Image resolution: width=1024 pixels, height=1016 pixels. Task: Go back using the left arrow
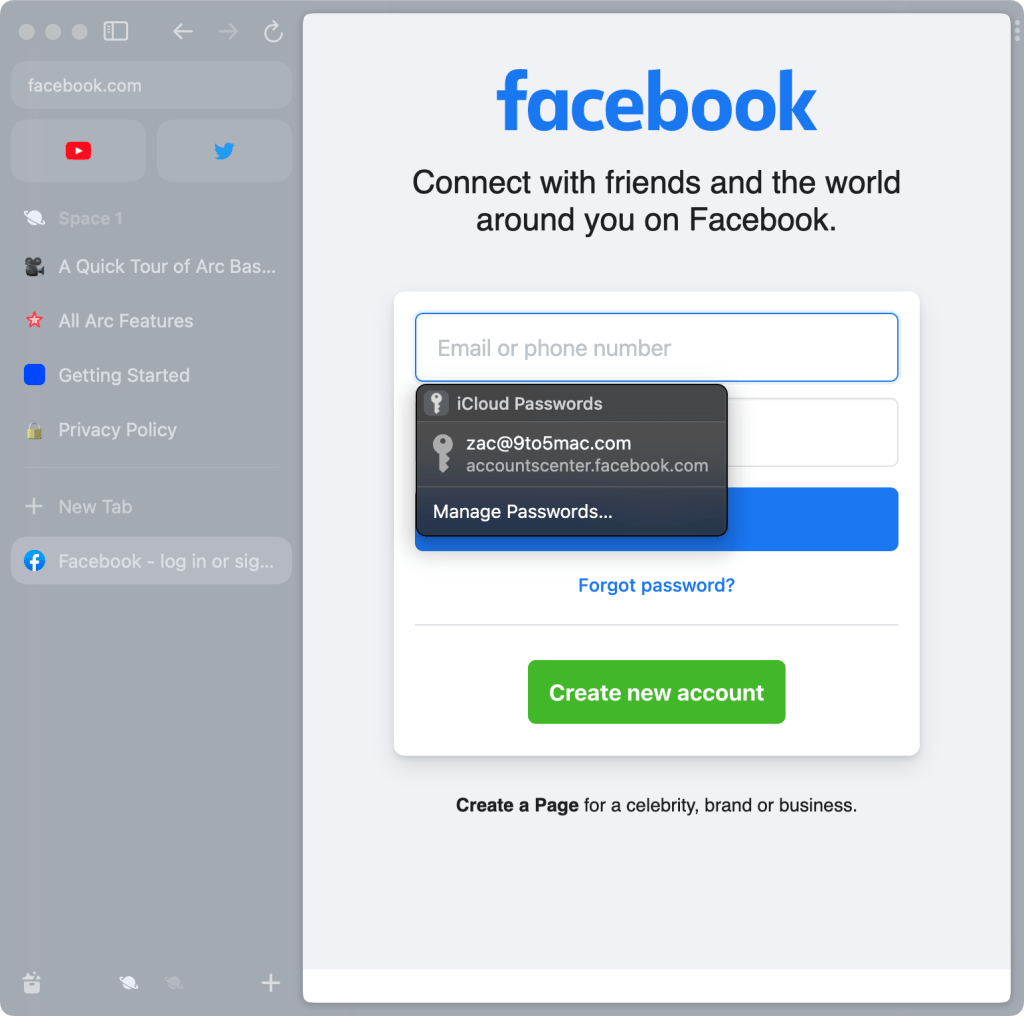[x=182, y=32]
